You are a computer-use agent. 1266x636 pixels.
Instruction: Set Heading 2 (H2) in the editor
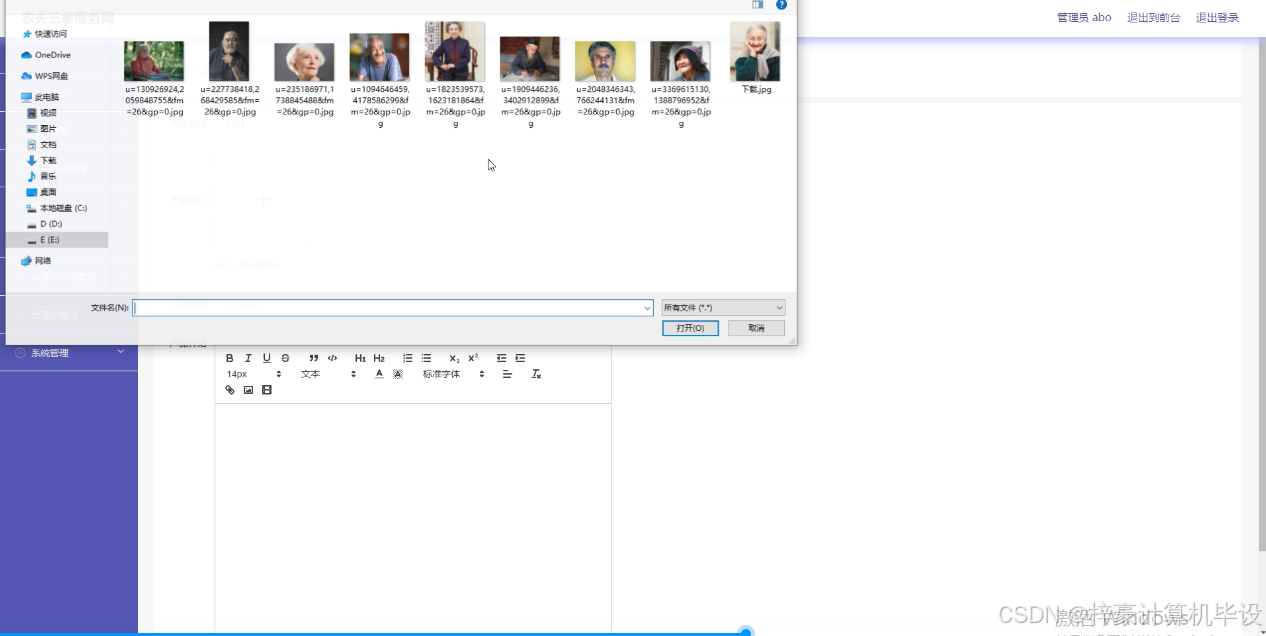pyautogui.click(x=379, y=358)
